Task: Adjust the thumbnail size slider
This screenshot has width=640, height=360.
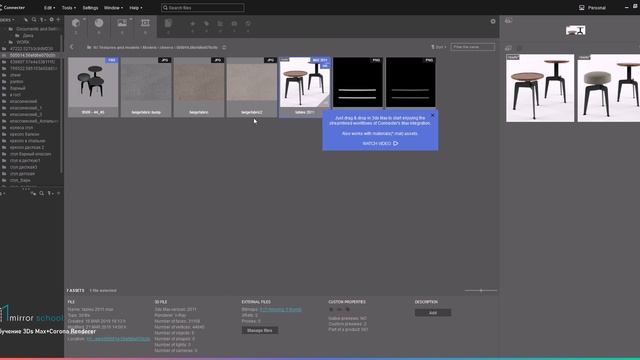Action: (481, 291)
